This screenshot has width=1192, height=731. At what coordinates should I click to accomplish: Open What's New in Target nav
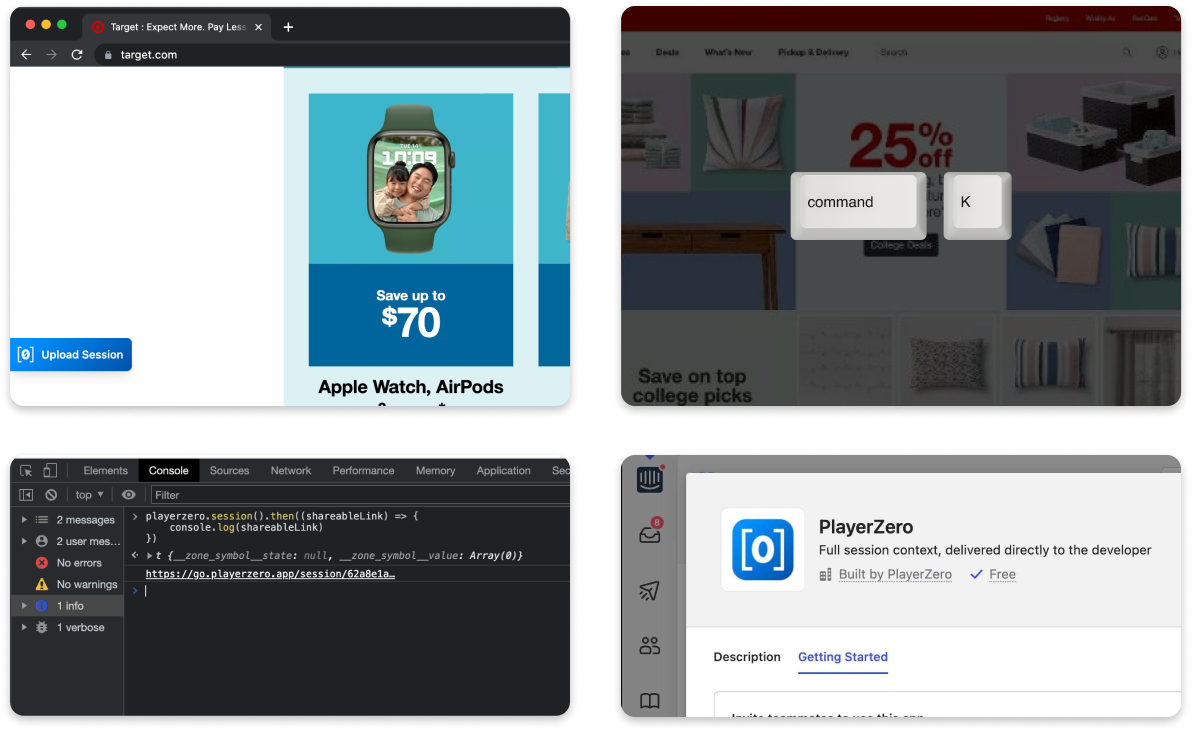pos(728,52)
